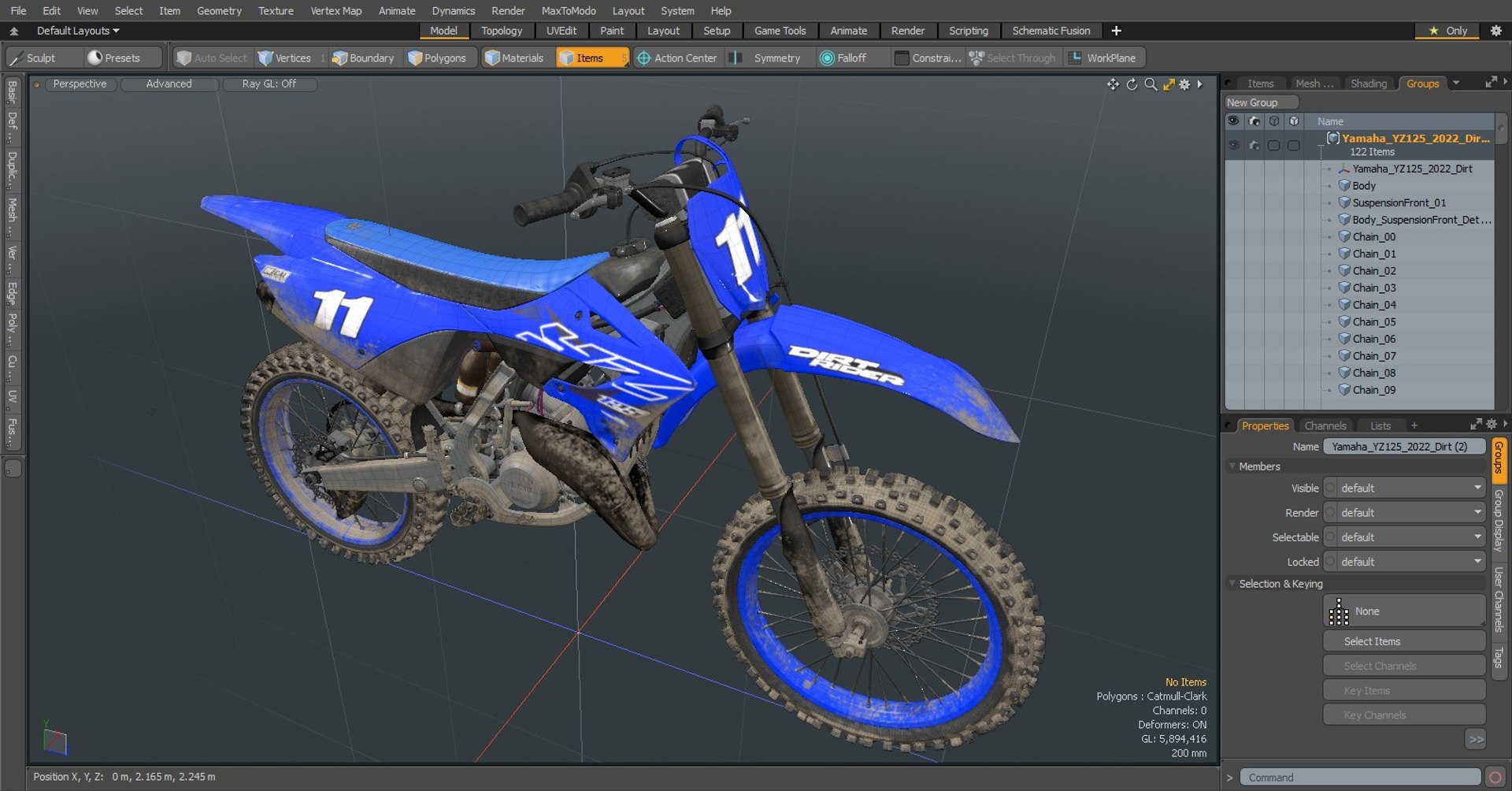Click the Select Channels button
Screen dimensions: 1512x791
1404,666
